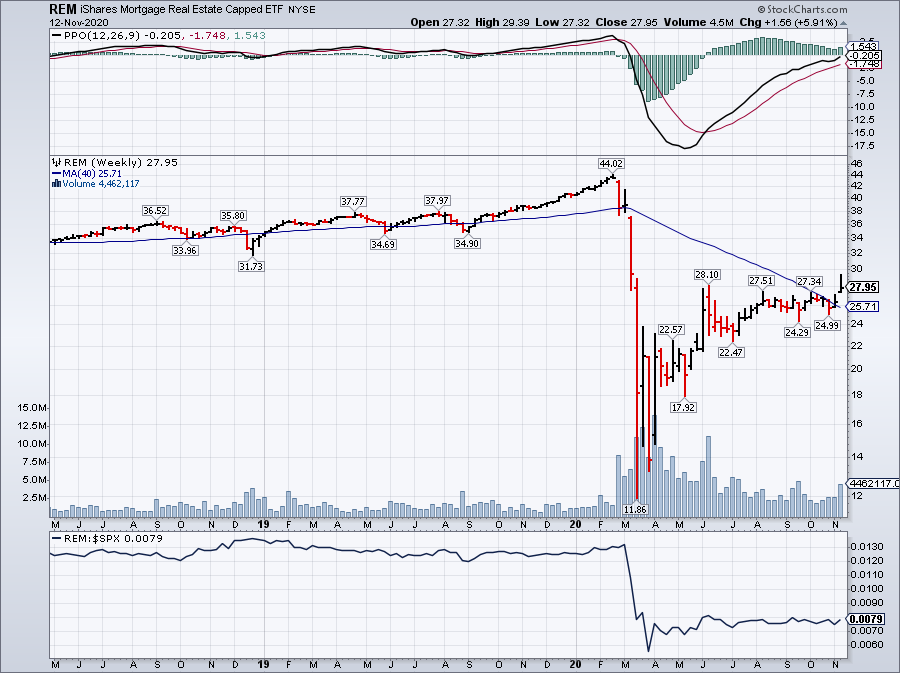Image resolution: width=900 pixels, height=673 pixels.
Task: Click the 22.47 price label
Action: (x=731, y=352)
